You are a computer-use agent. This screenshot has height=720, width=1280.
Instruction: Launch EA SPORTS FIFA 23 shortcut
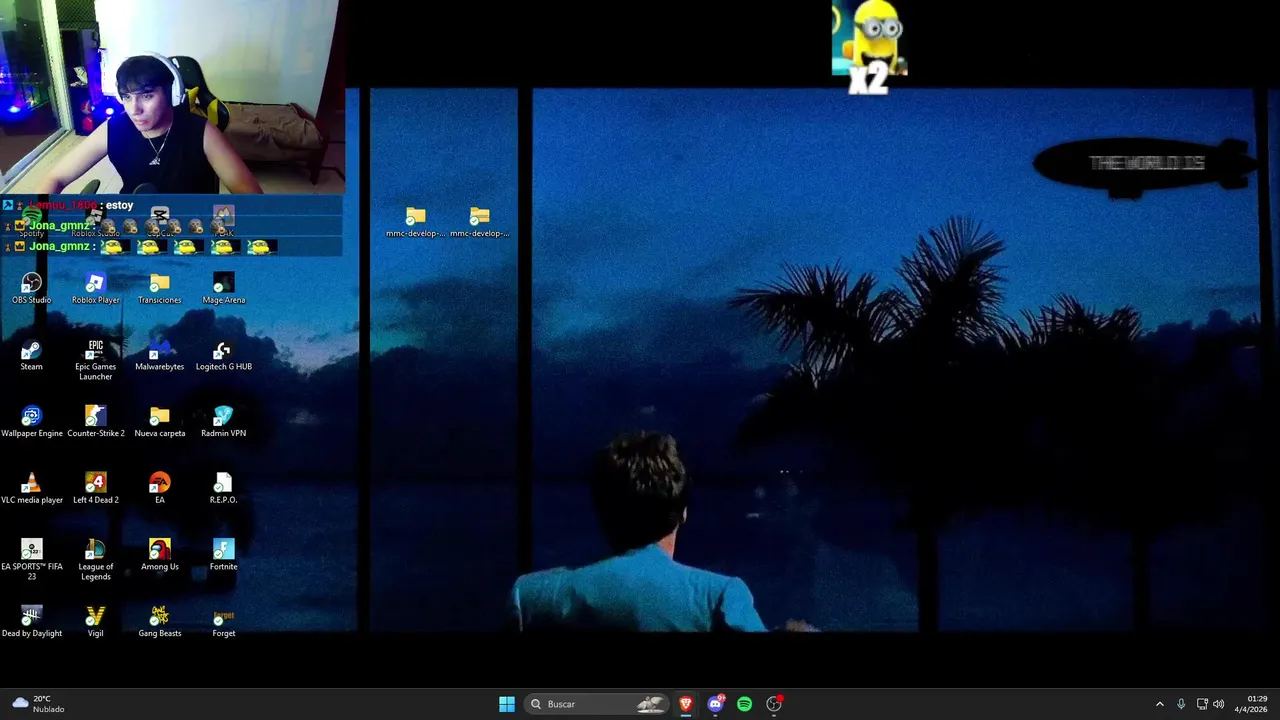coord(31,560)
